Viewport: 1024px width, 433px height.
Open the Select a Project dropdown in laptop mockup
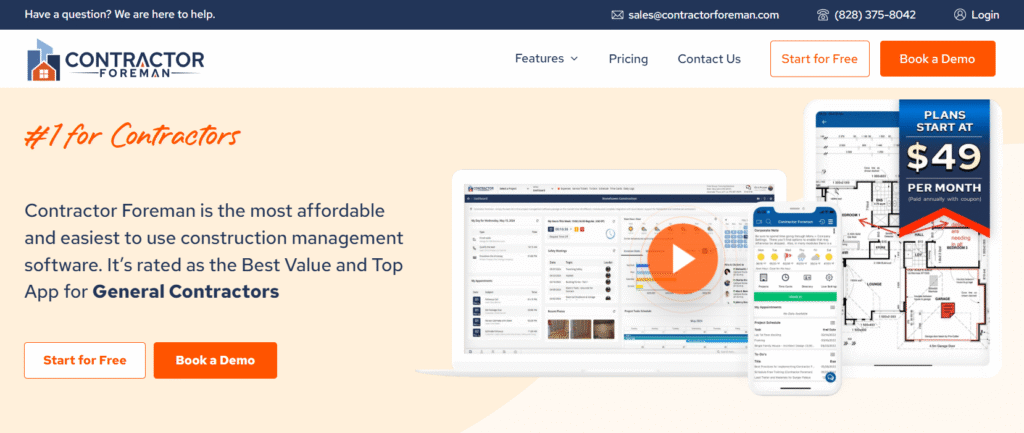pos(511,187)
